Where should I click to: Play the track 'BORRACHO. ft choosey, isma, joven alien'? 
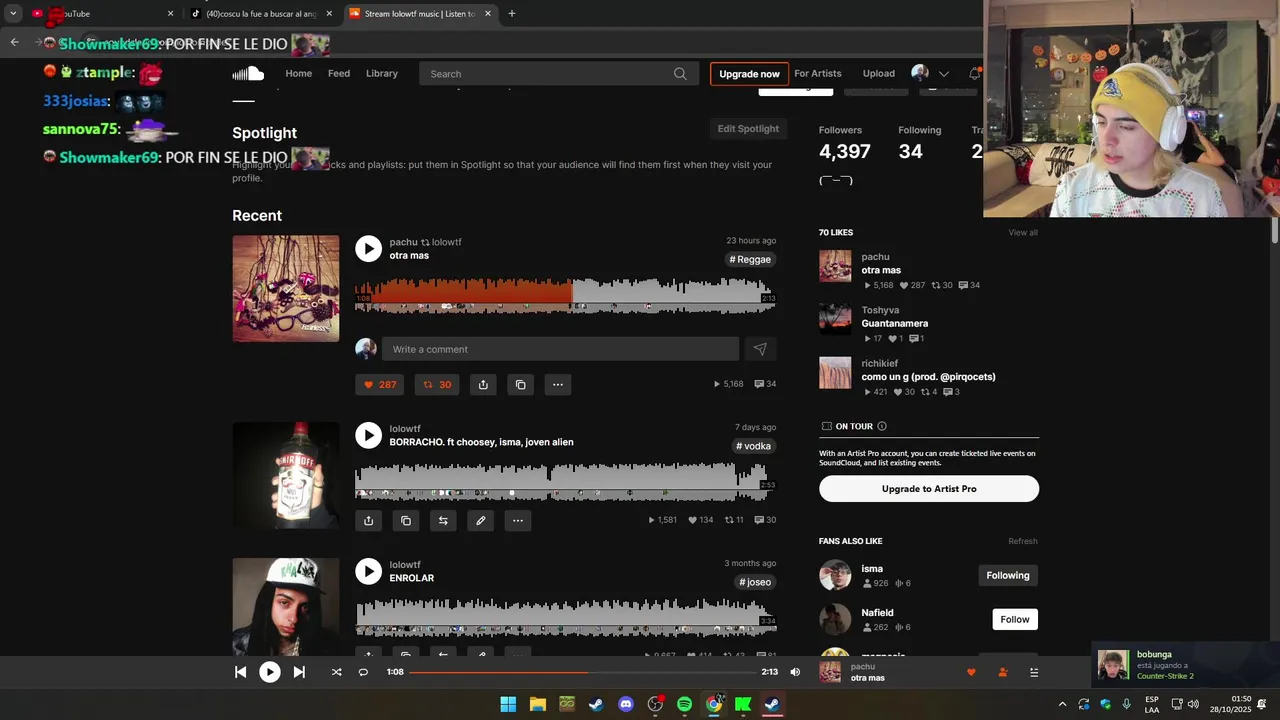[x=368, y=435]
